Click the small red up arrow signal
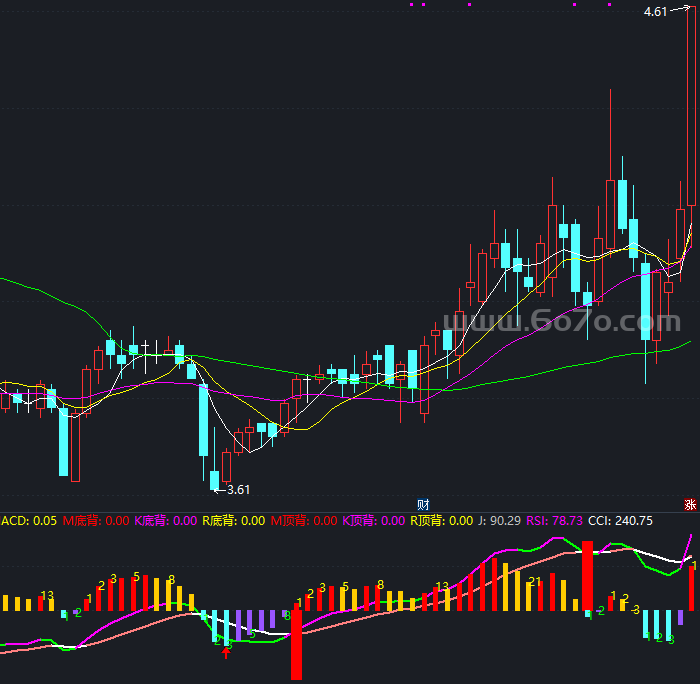The width and height of the screenshot is (700, 684). click(226, 653)
